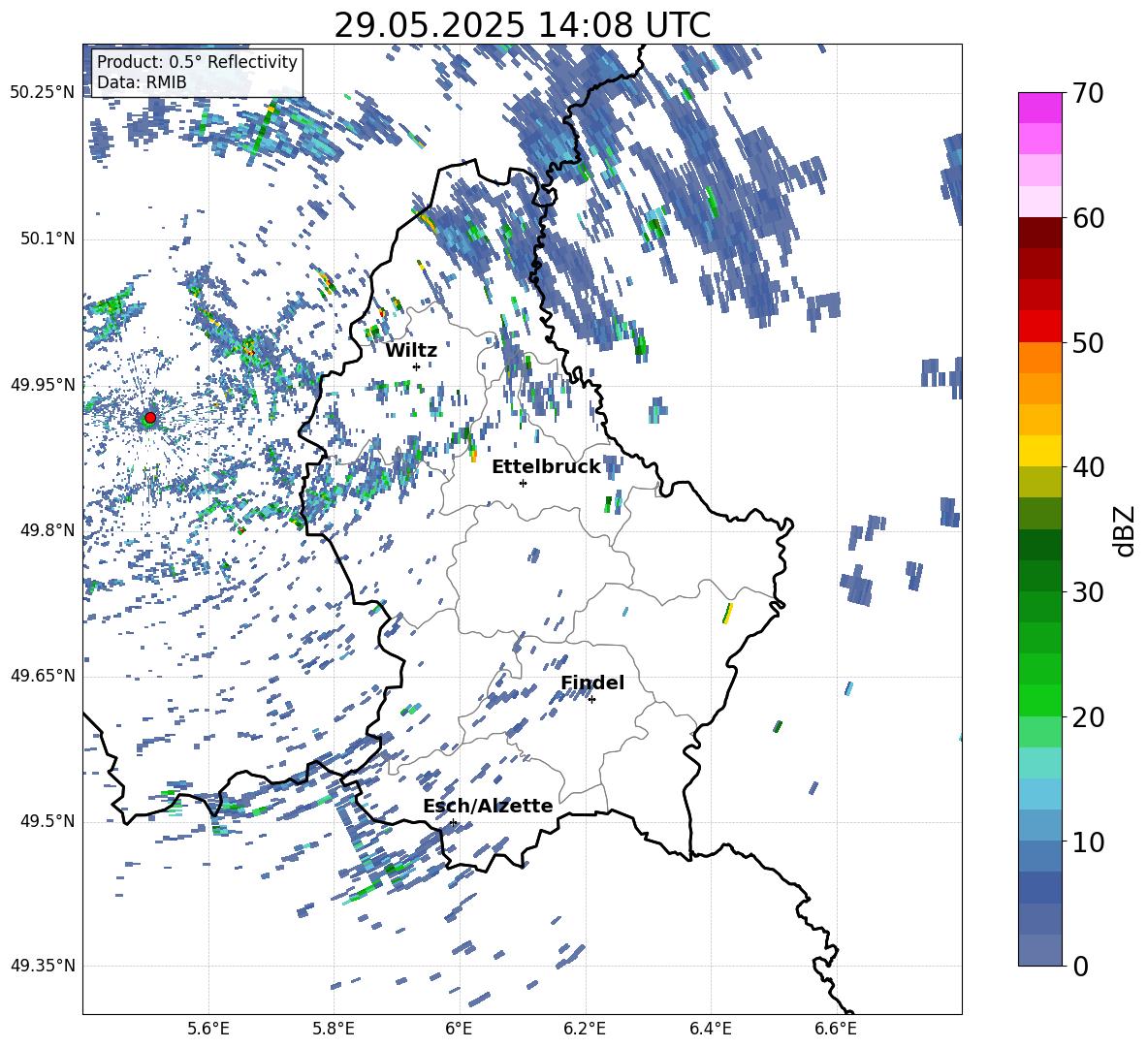Screen dimensions: 1148x1048
Task: Click the 60 label on the colorbar
Action: click(x=1088, y=218)
